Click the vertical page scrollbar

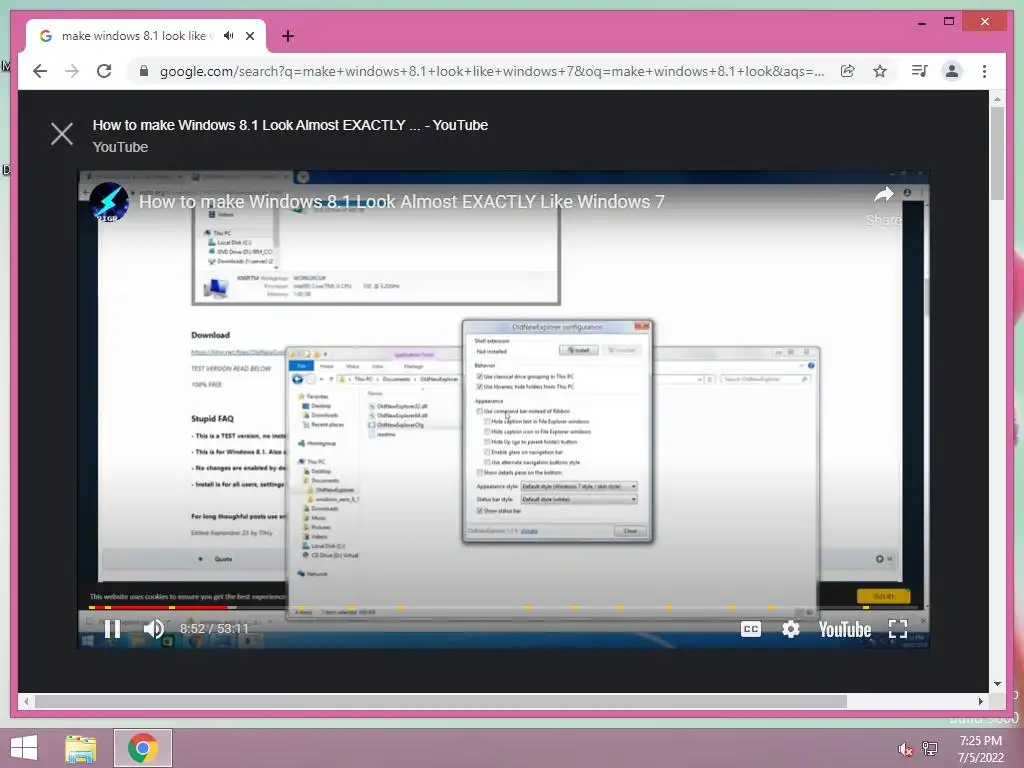[997, 153]
